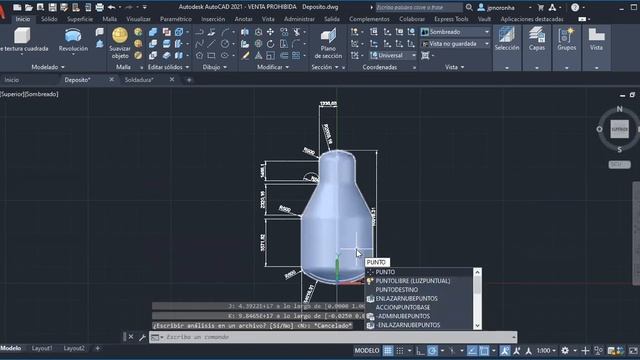The image size is (640, 360).
Task: Select the Line drawing tool
Action: 211,44
